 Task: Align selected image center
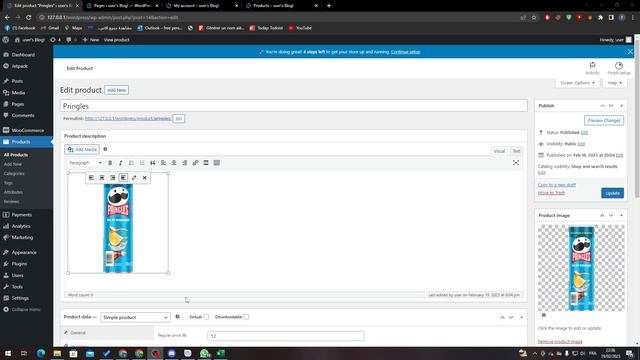102,178
